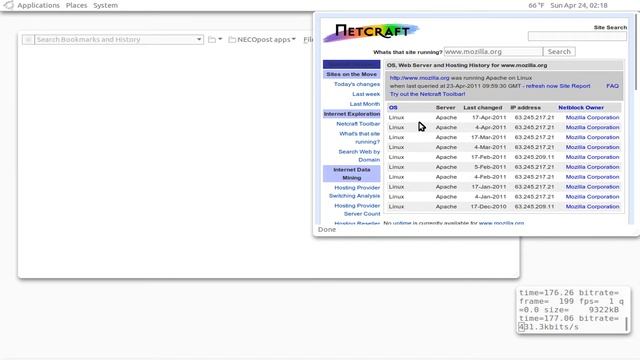Click the IP address column header
Image resolution: width=640 pixels, height=360 pixels.
tap(525, 107)
